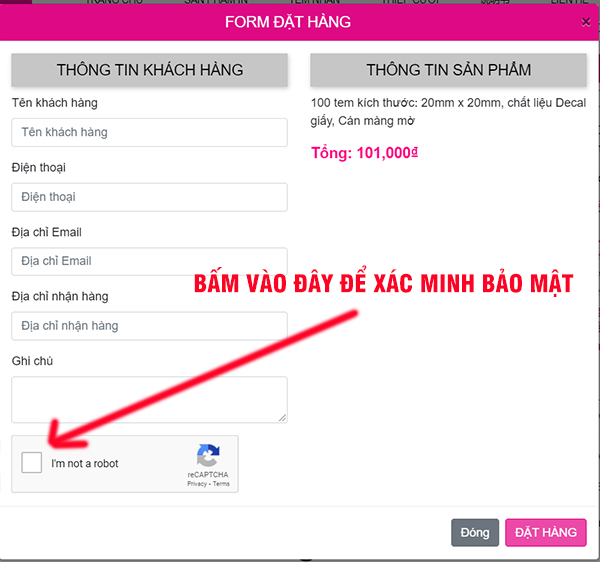
Task: Click the ĐẶT HÀNG submit button
Action: 546,532
